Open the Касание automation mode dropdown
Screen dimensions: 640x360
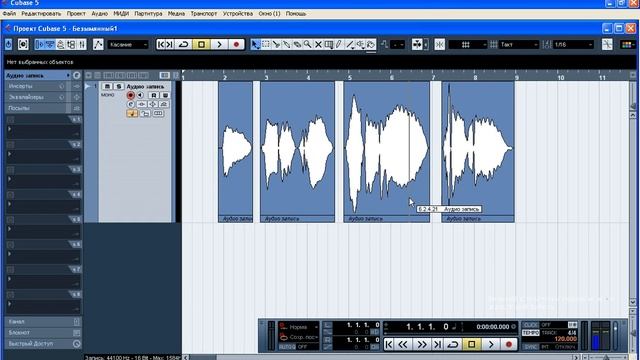pos(128,44)
